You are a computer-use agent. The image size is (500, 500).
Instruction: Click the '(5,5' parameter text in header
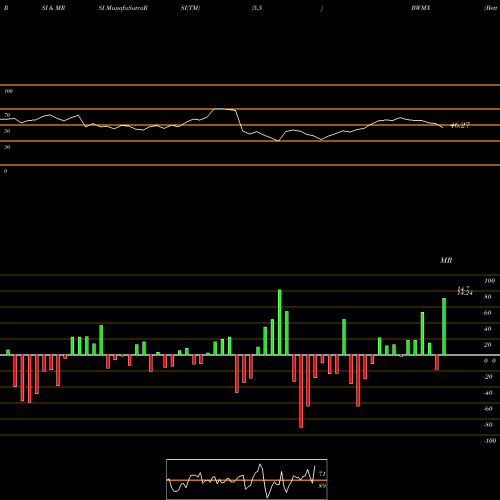[257, 8]
